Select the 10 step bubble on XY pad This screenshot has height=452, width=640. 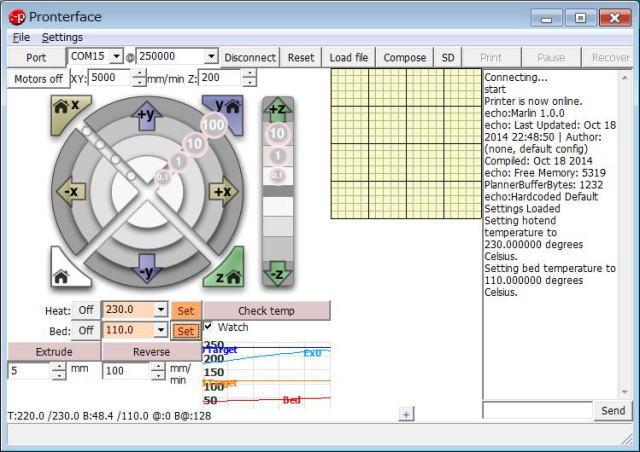(x=194, y=143)
